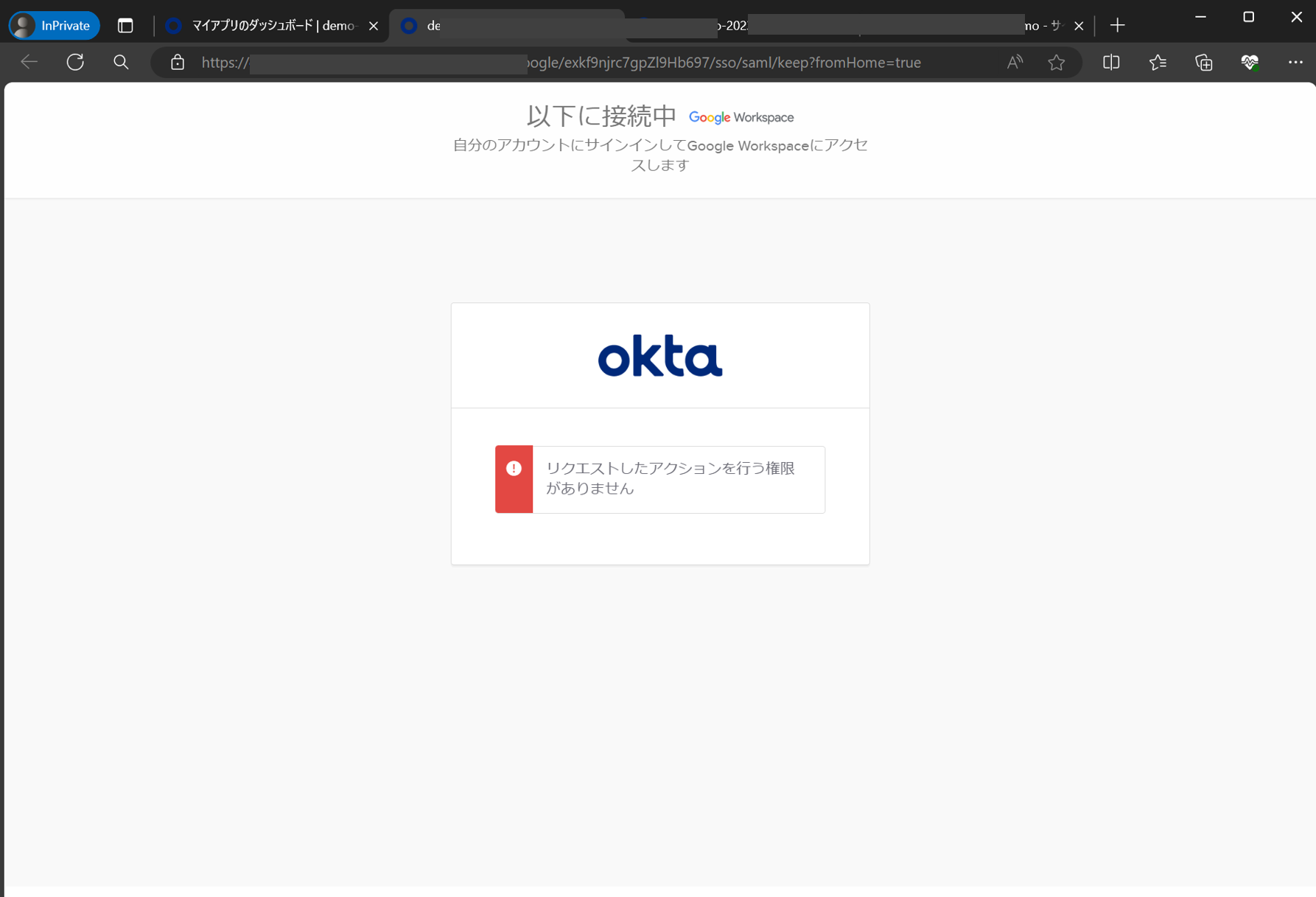Open split screen view
Image resolution: width=1316 pixels, height=897 pixels.
tap(1111, 63)
